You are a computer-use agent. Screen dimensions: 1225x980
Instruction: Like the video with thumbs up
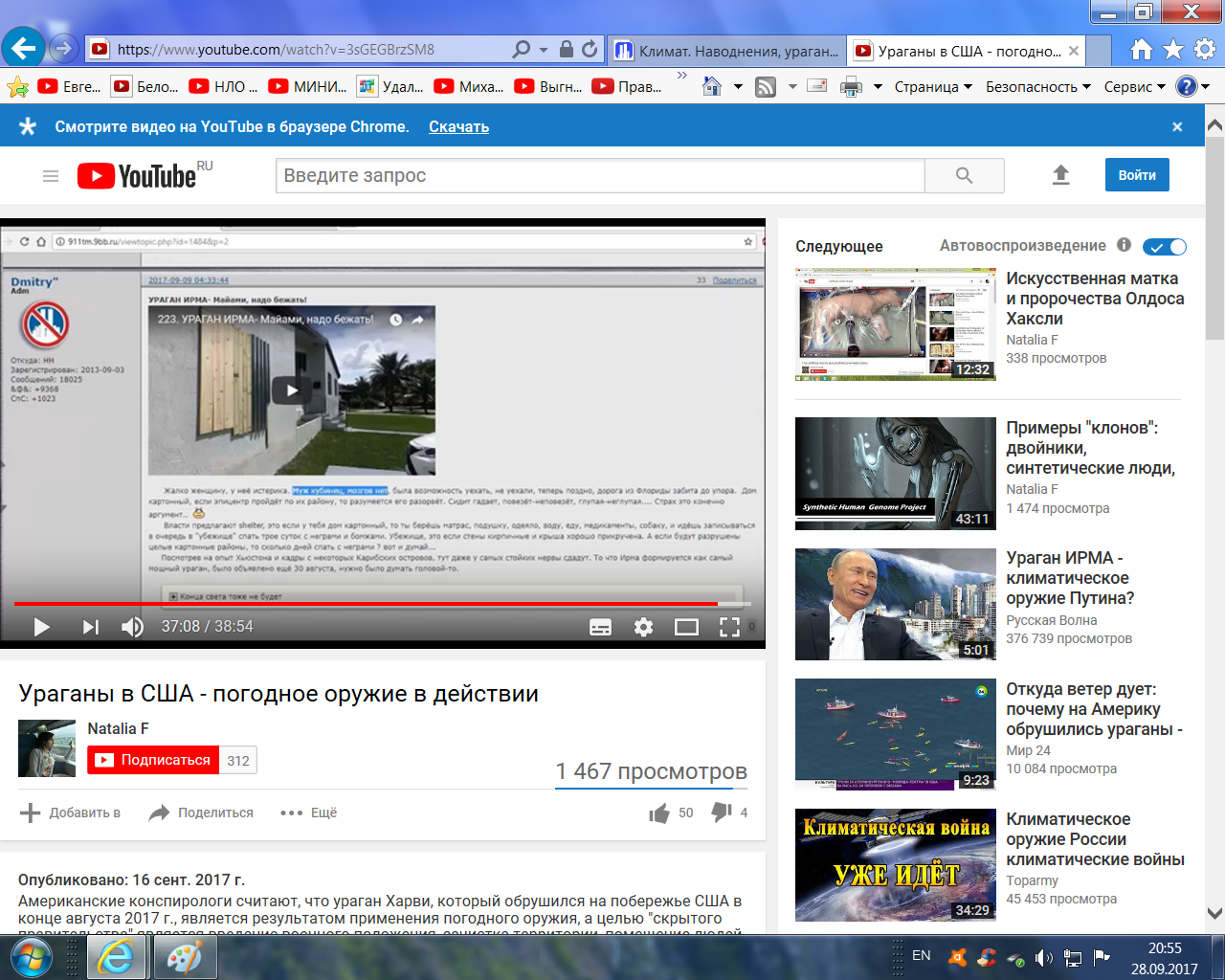659,813
